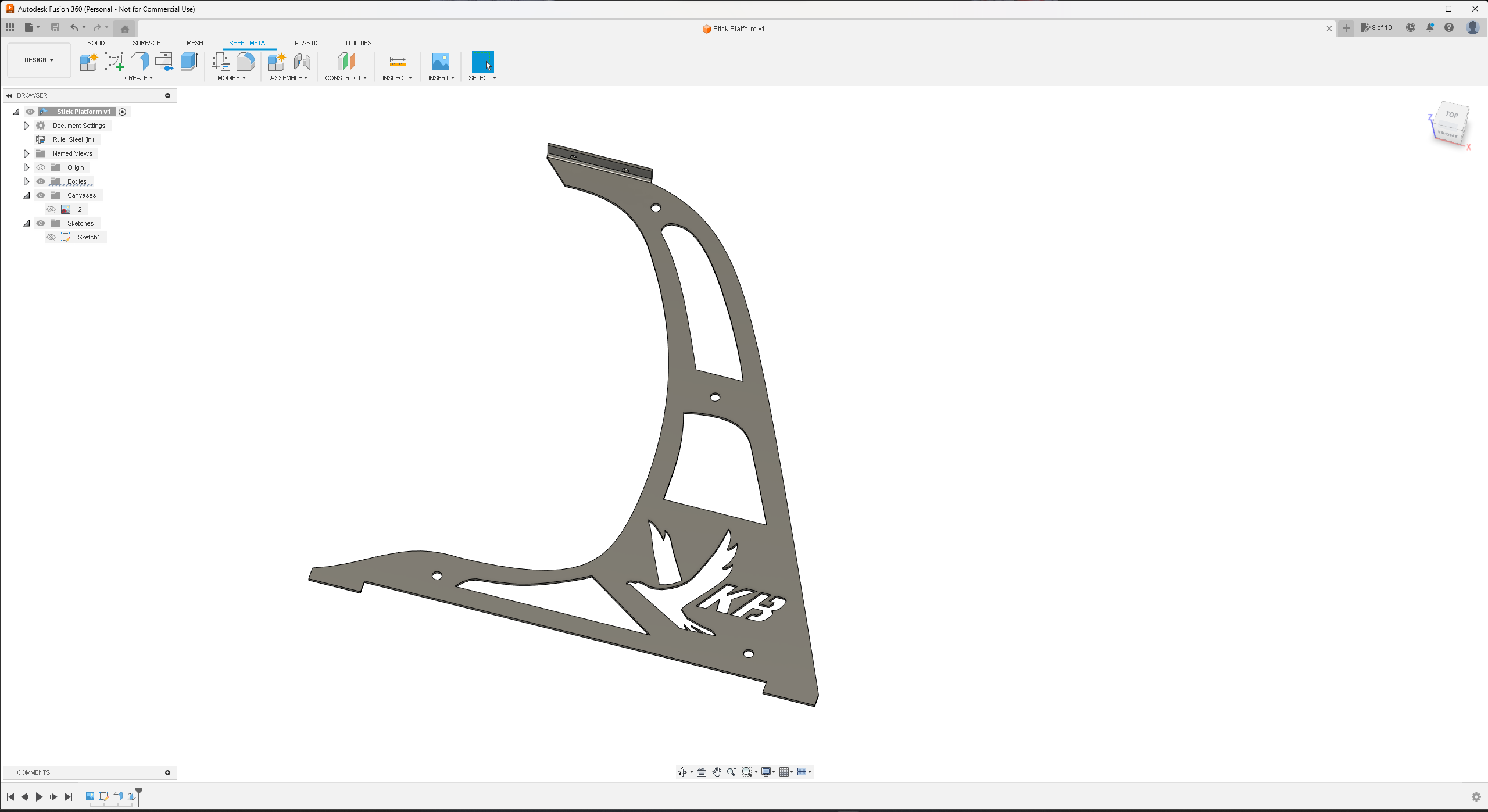Click the Measure tool under Inspect
1488x812 pixels.
tap(398, 62)
